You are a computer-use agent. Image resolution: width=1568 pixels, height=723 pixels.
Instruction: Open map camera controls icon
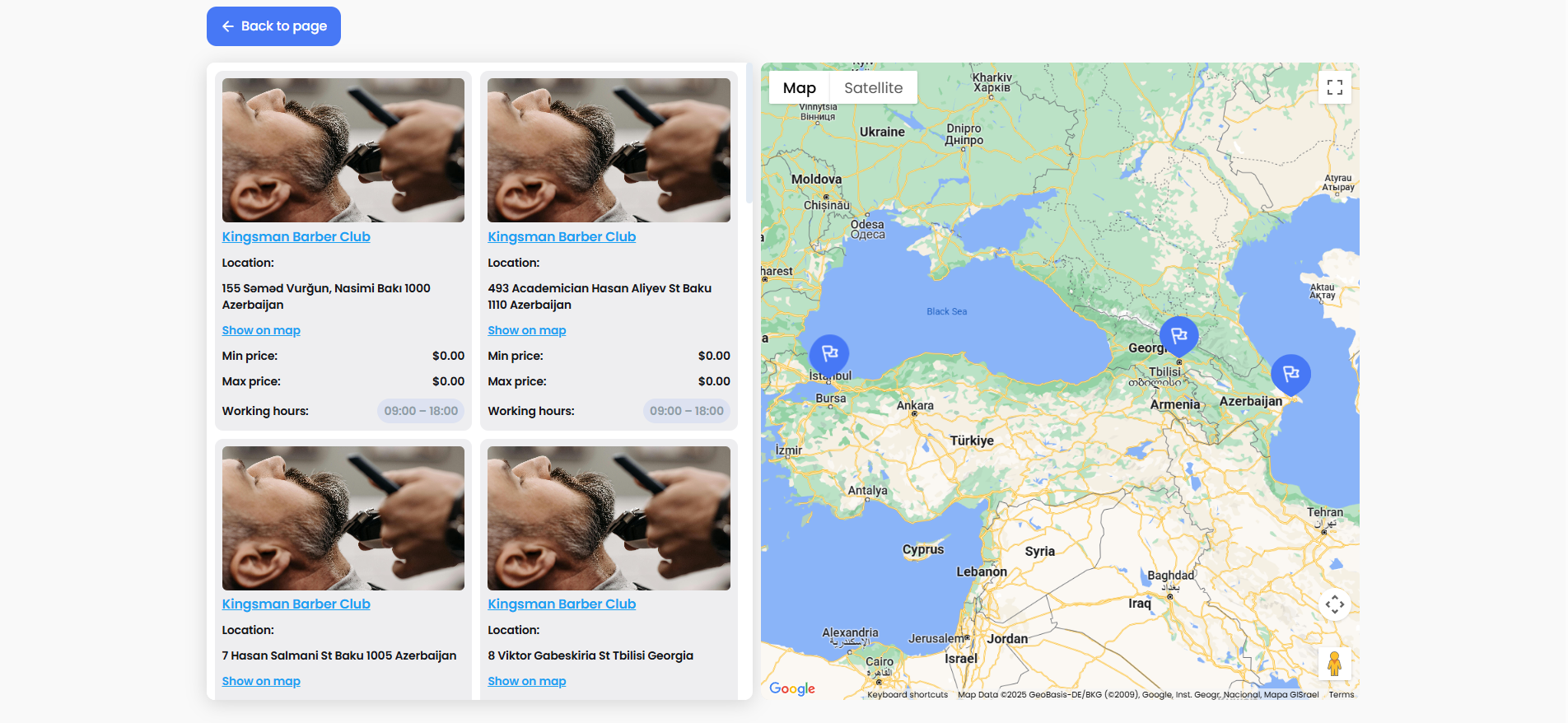[x=1335, y=604]
